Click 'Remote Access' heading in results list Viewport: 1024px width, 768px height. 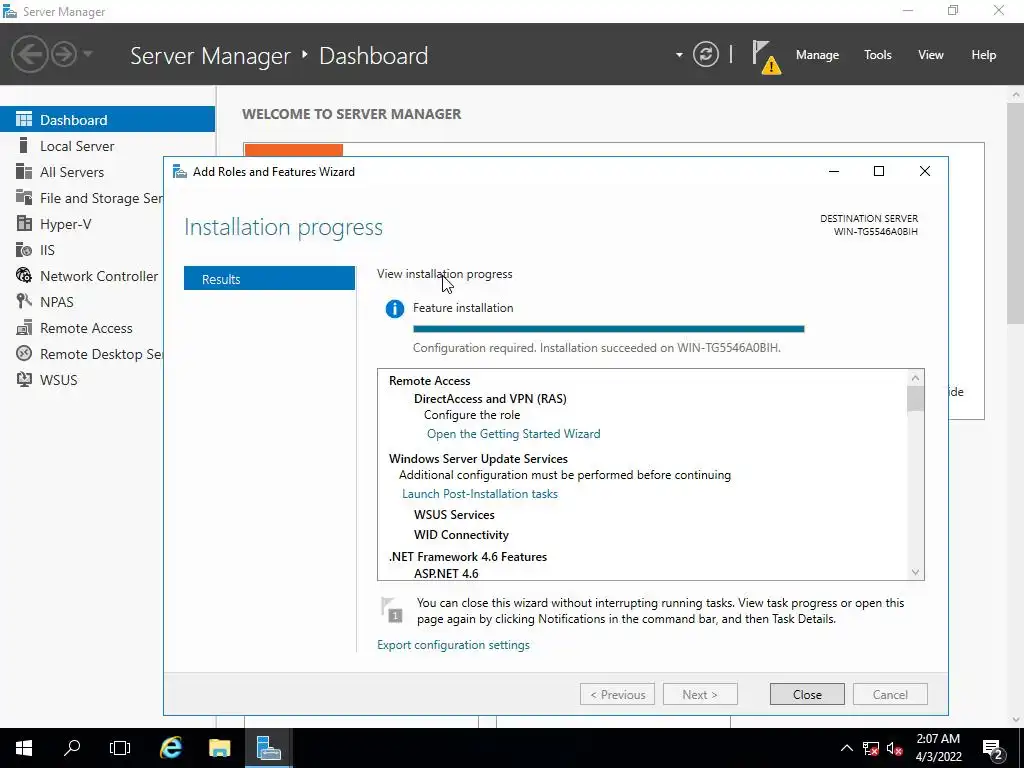429,381
